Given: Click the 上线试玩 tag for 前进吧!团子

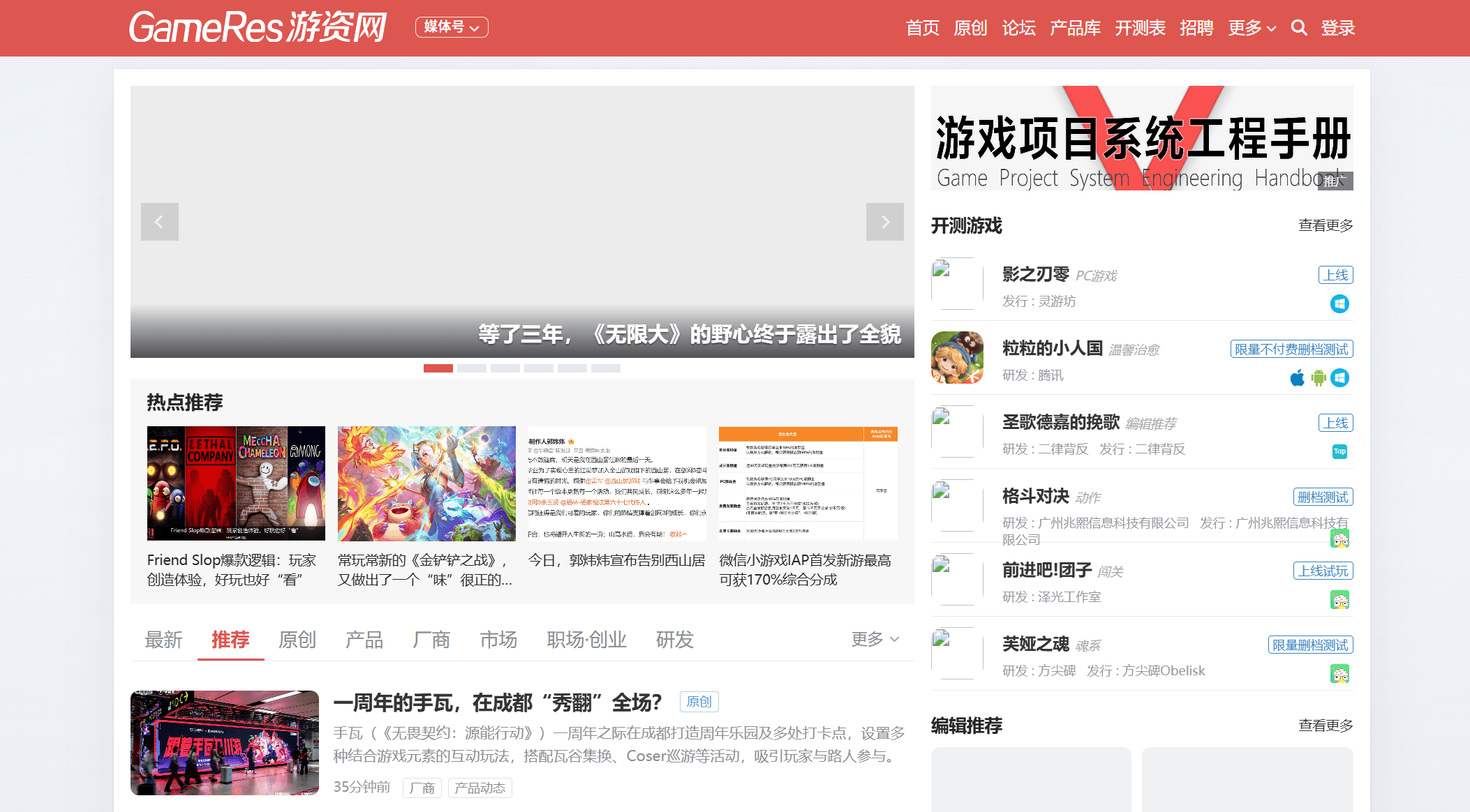Looking at the screenshot, I should pyautogui.click(x=1323, y=571).
